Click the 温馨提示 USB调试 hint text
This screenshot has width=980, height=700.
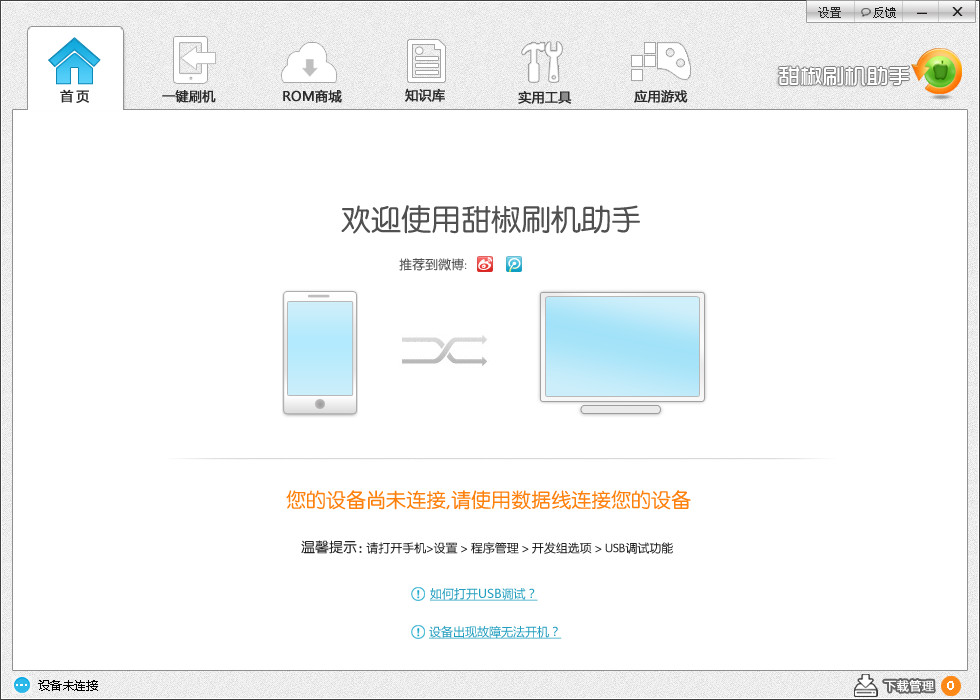pos(487,548)
